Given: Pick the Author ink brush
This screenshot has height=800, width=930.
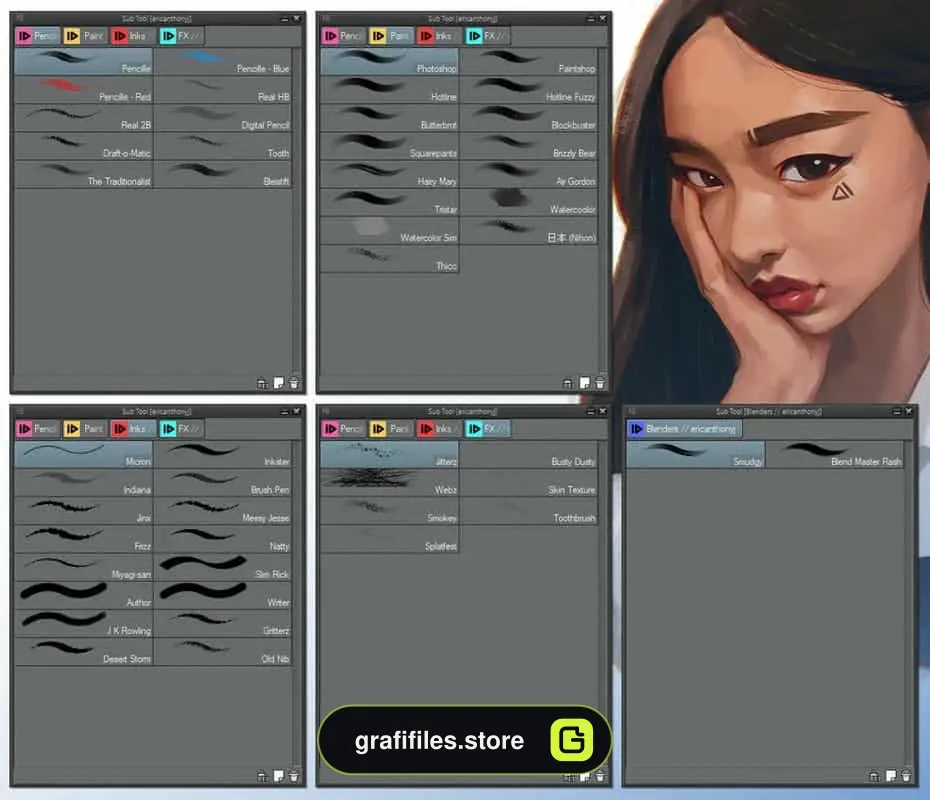Looking at the screenshot, I should (84, 595).
